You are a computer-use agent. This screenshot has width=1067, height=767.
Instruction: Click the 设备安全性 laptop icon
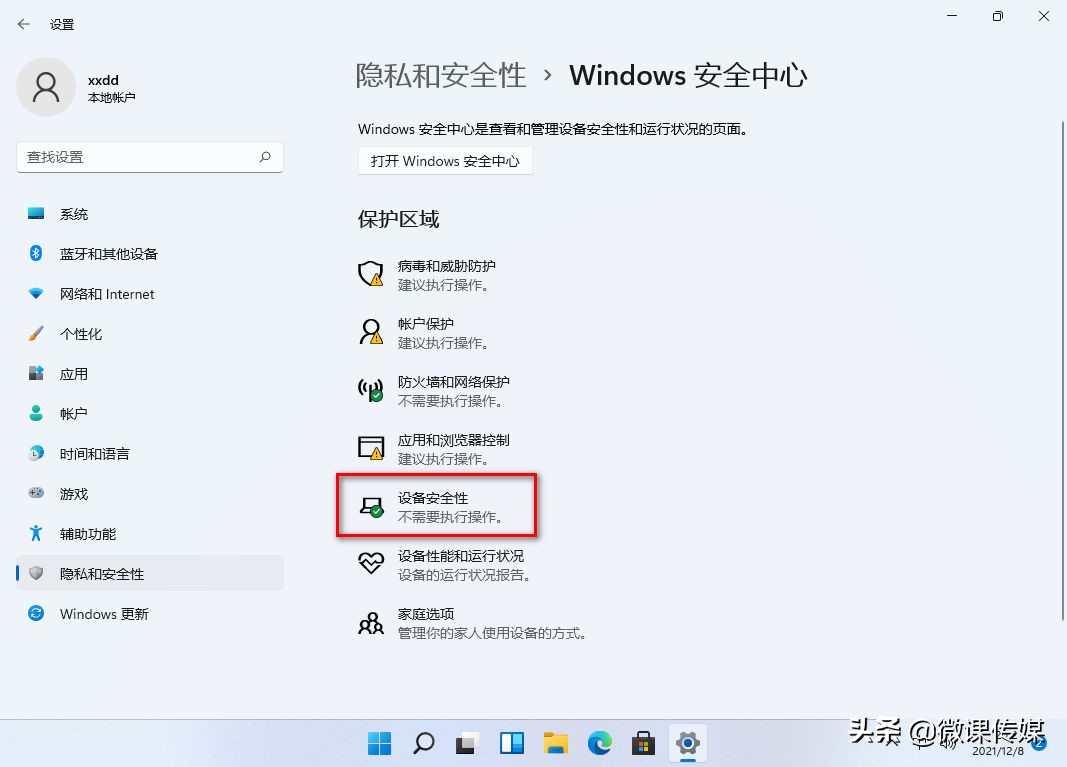tap(372, 507)
